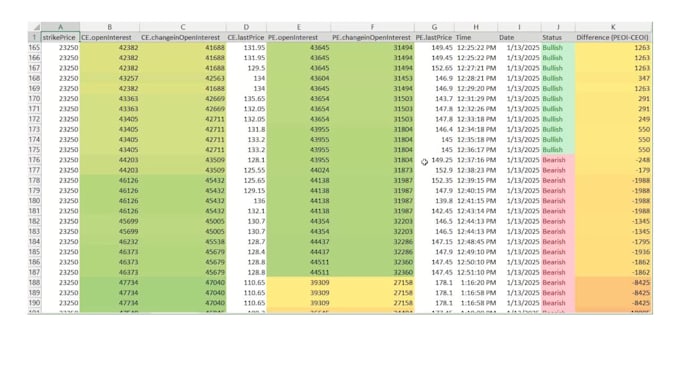Click the PE.changeinOpenInterest header cell
The width and height of the screenshot is (680, 383).
tap(372, 37)
